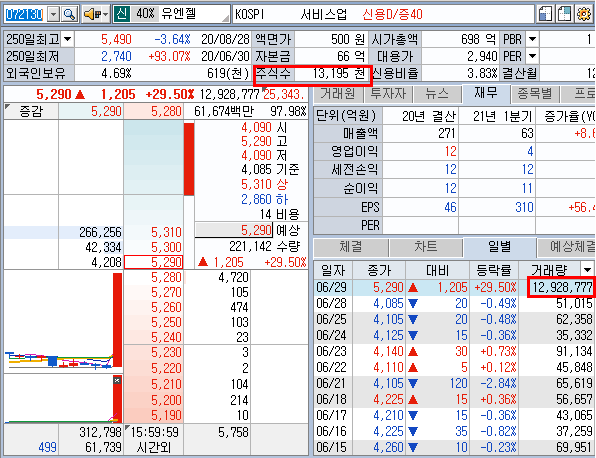Select the 06/29 daily row

point(454,287)
